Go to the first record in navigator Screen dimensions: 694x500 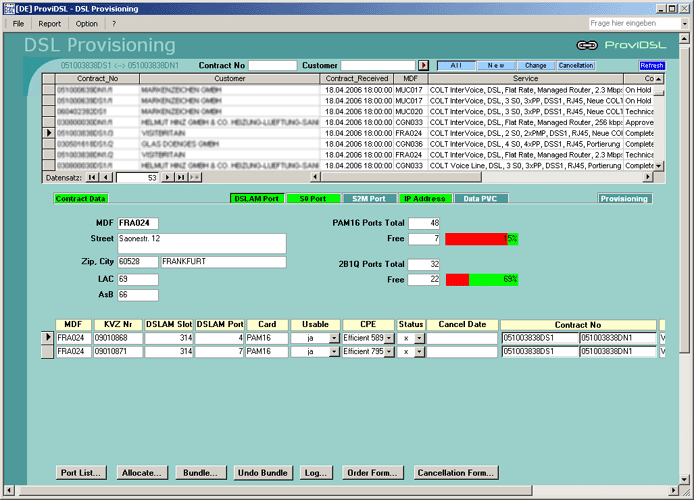pyautogui.click(x=92, y=177)
